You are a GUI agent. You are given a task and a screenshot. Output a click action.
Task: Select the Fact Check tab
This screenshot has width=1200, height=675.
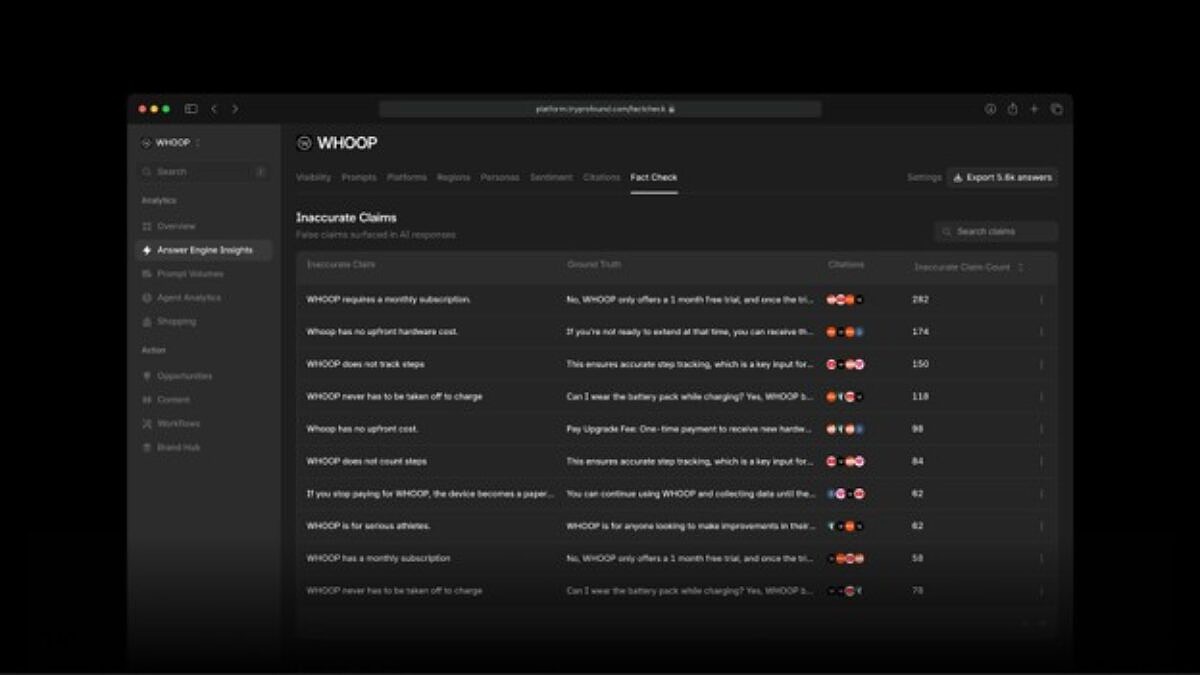(654, 177)
